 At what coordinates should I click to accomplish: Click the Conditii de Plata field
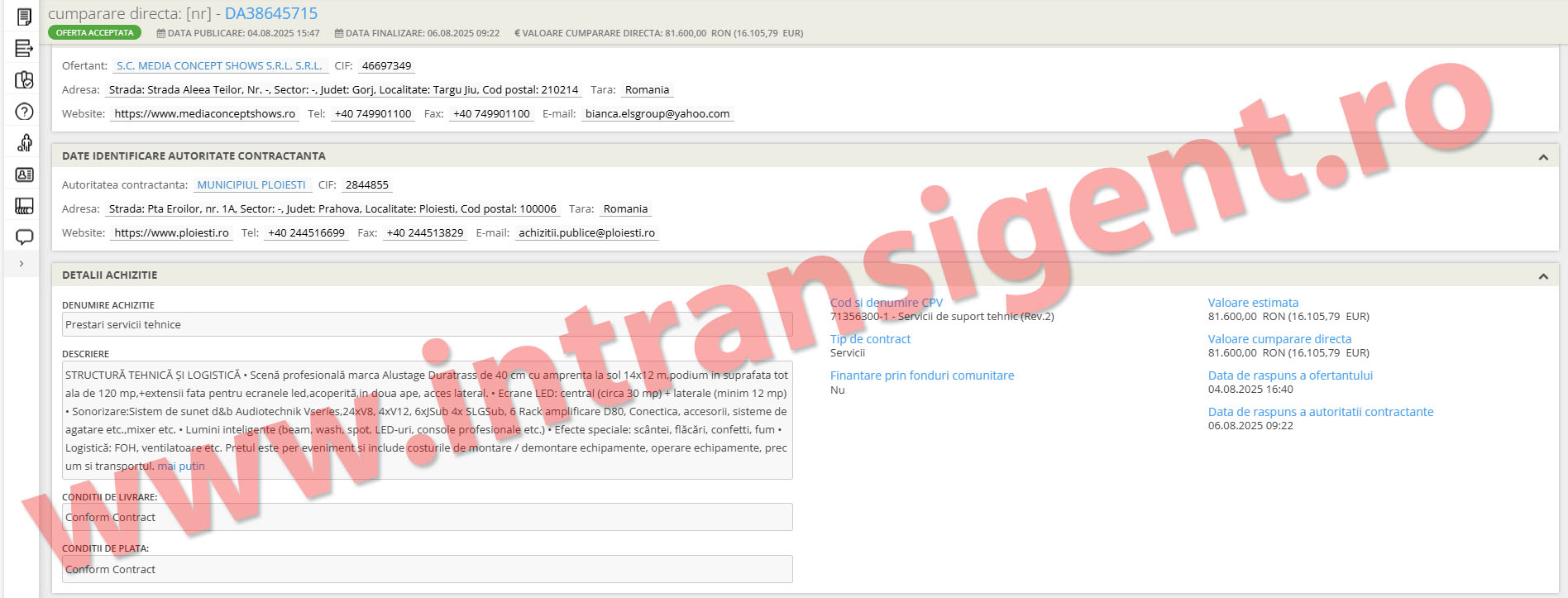coord(427,570)
